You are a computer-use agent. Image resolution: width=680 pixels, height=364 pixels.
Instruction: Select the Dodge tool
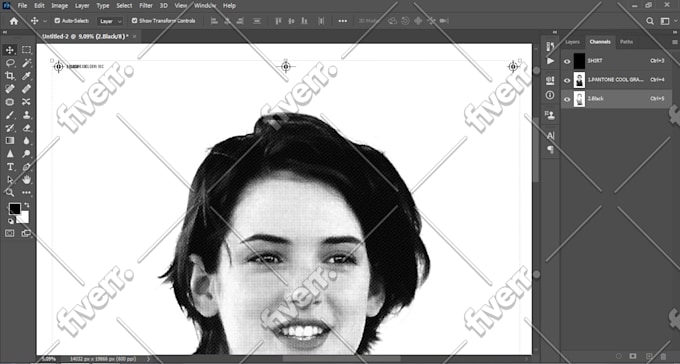point(26,154)
